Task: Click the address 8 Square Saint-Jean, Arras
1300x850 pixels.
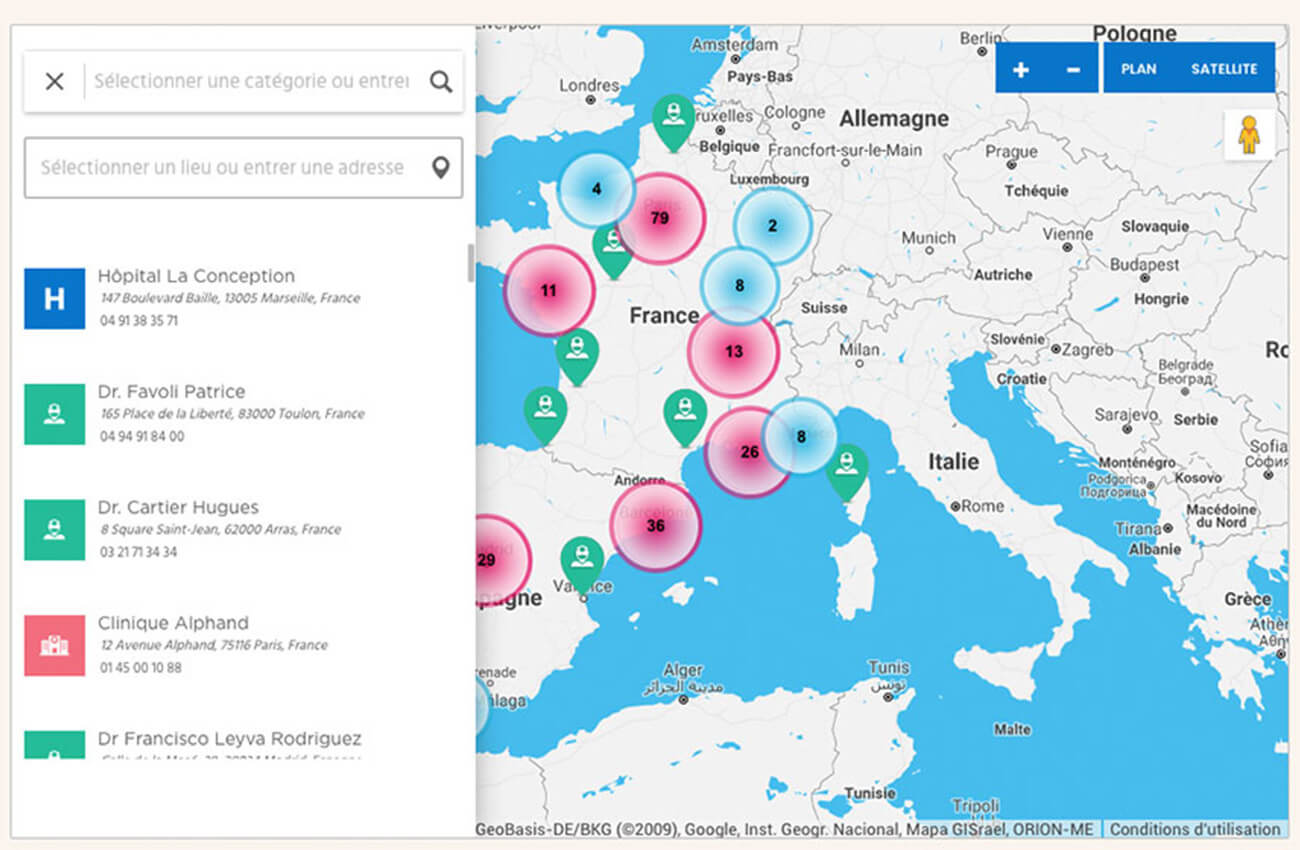Action: [220, 529]
